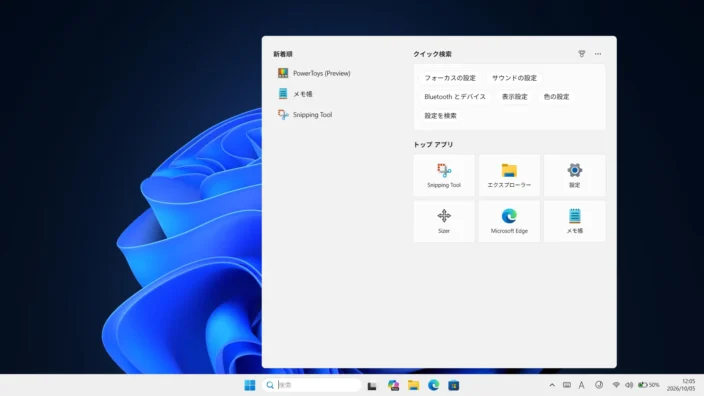This screenshot has width=704, height=396.
Task: Open Copilot icon on the taskbar
Action: [393, 385]
